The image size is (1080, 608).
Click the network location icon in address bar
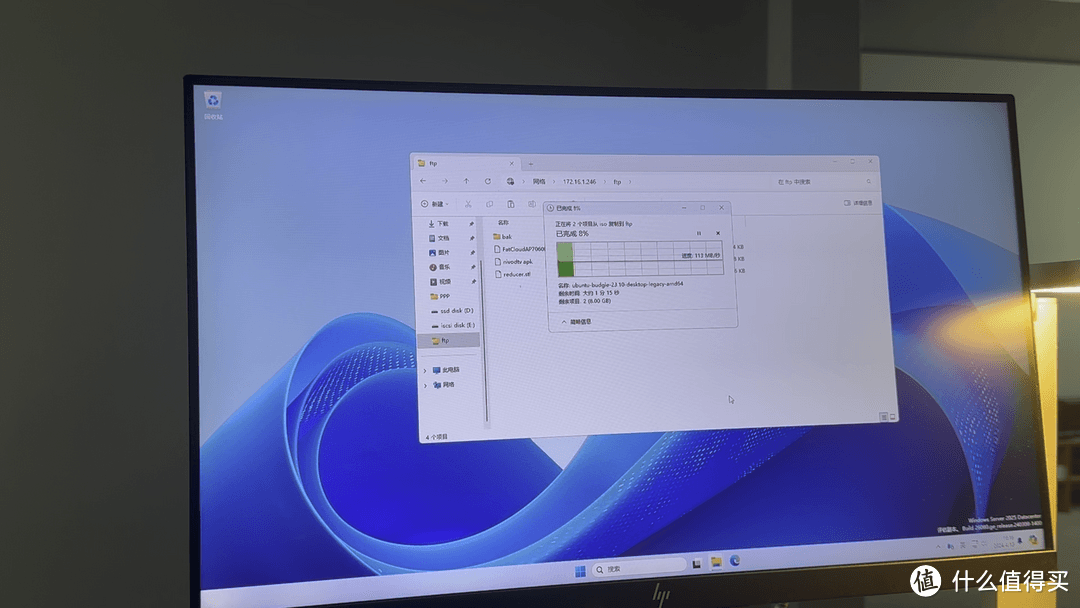[x=510, y=182]
